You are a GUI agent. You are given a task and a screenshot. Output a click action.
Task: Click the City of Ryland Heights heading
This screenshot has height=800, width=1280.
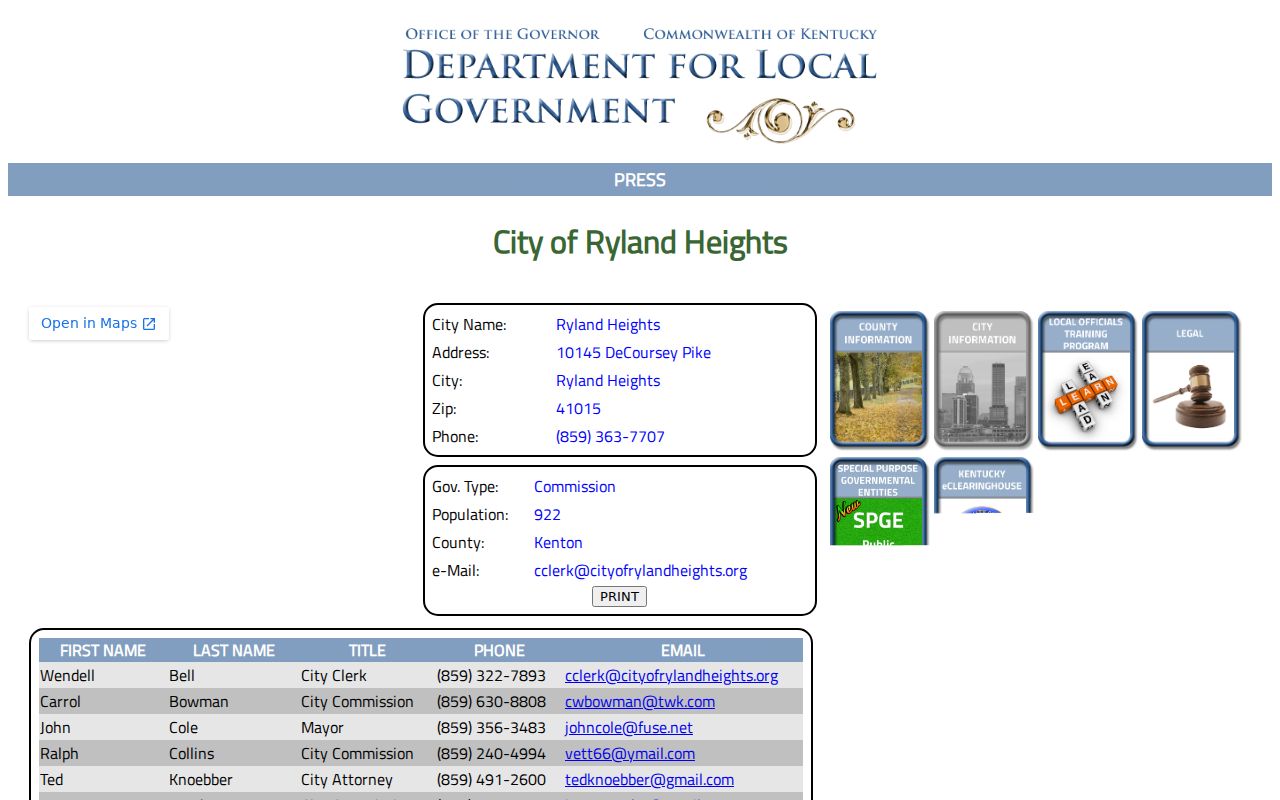pos(640,243)
